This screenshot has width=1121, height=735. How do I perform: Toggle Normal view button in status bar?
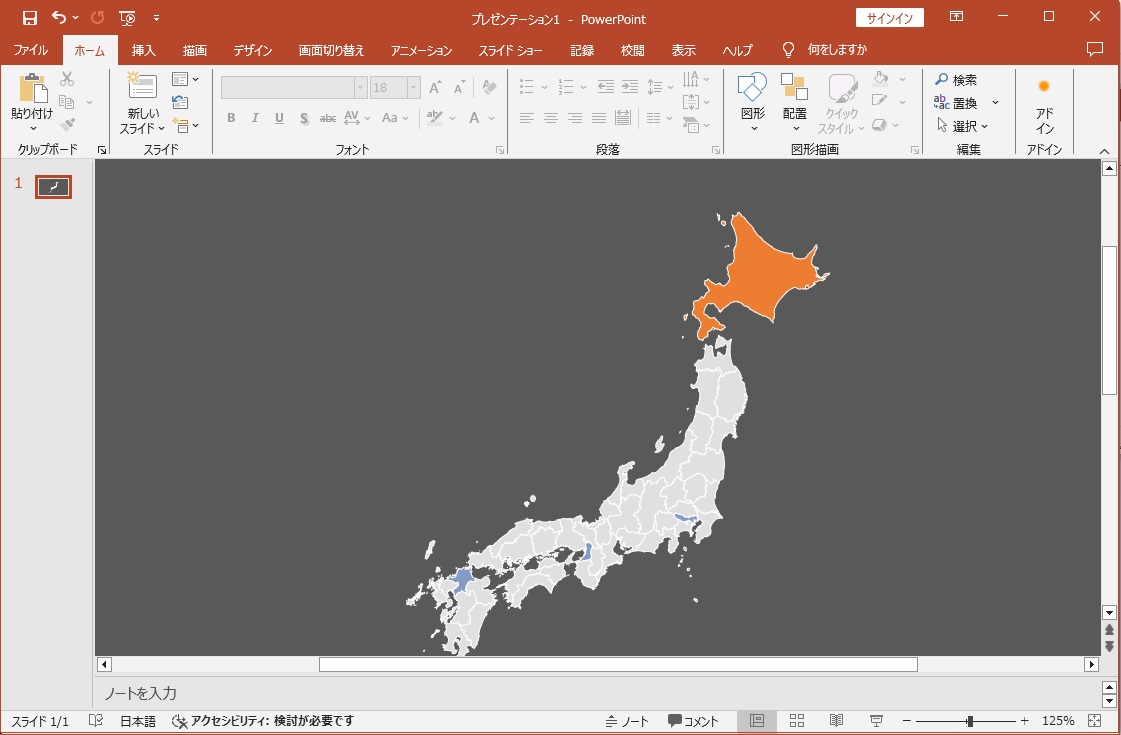(757, 721)
